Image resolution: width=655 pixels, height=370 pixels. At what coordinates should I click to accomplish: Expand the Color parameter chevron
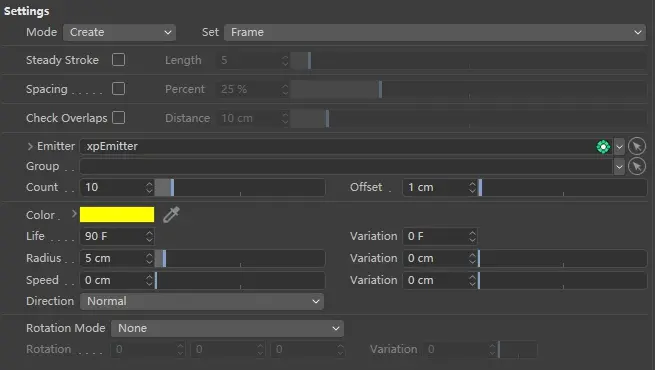tap(74, 214)
